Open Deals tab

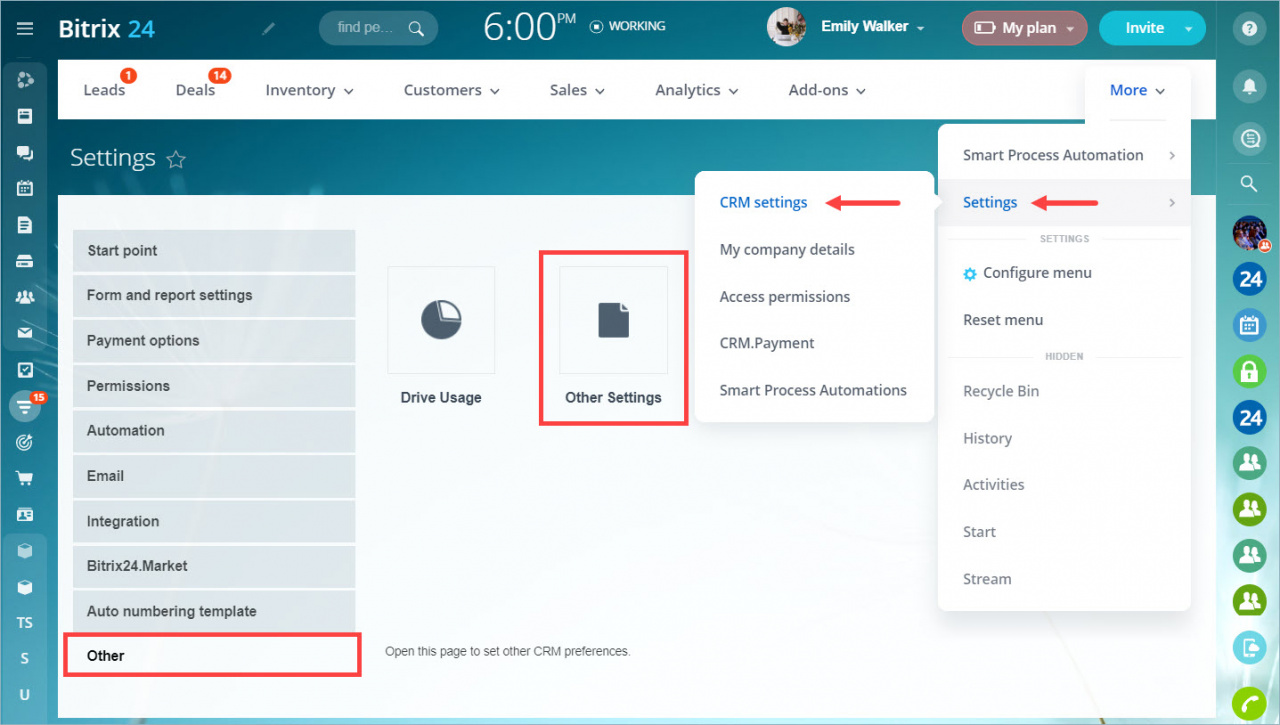click(x=195, y=90)
